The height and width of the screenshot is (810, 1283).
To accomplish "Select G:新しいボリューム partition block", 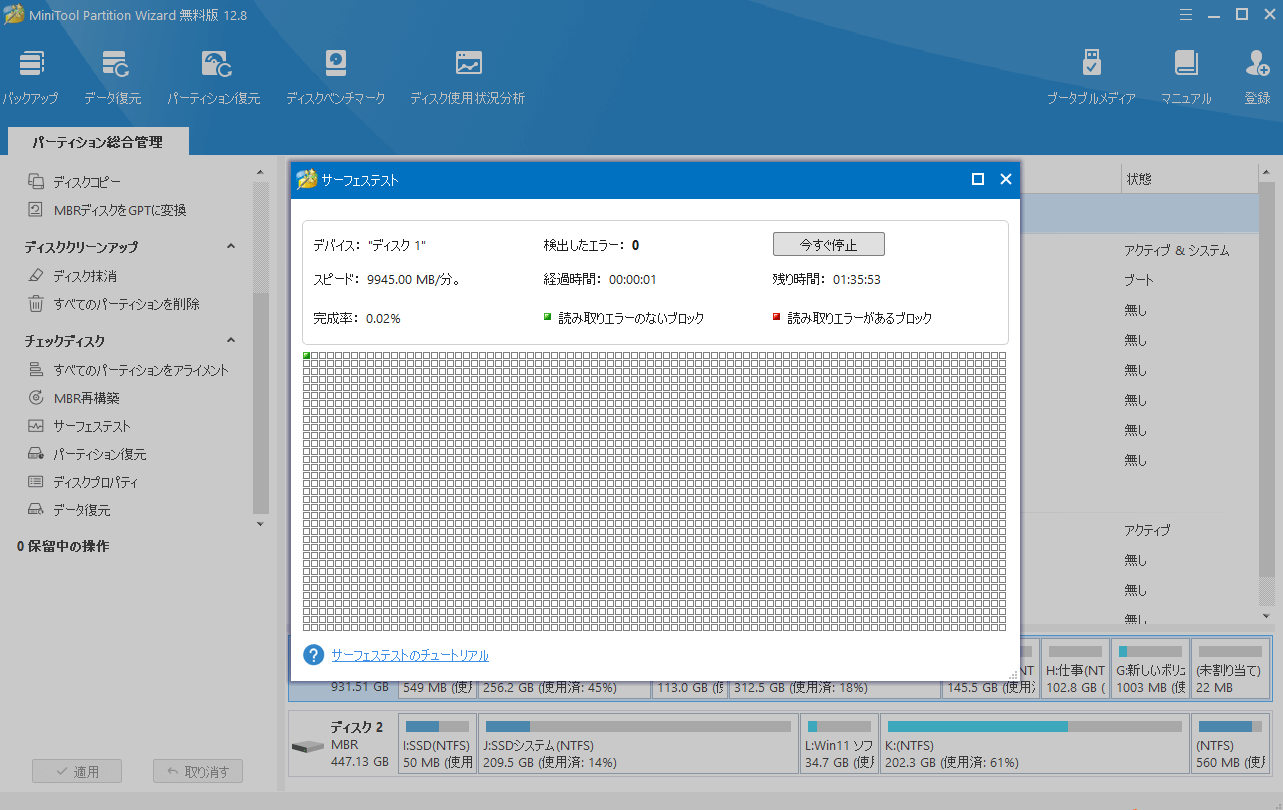I will (x=1150, y=668).
